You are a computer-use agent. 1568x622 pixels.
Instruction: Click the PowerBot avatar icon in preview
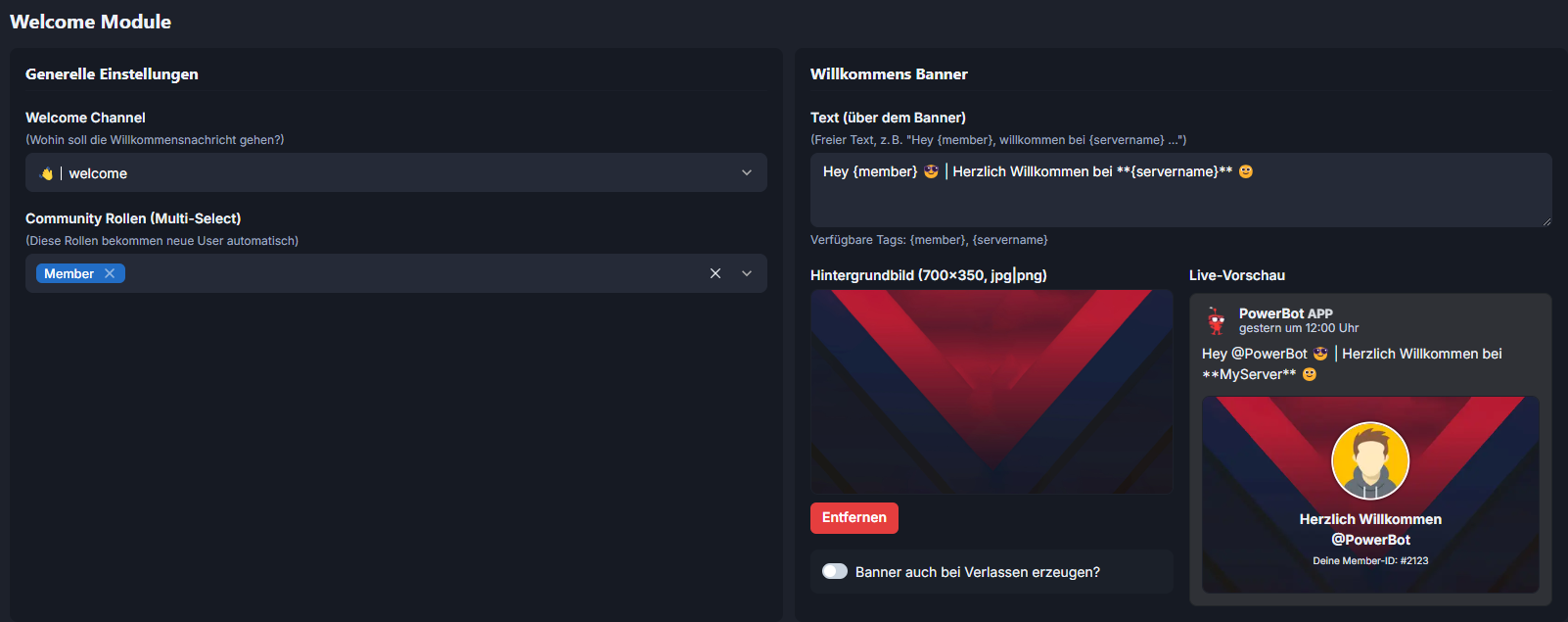coord(1217,320)
